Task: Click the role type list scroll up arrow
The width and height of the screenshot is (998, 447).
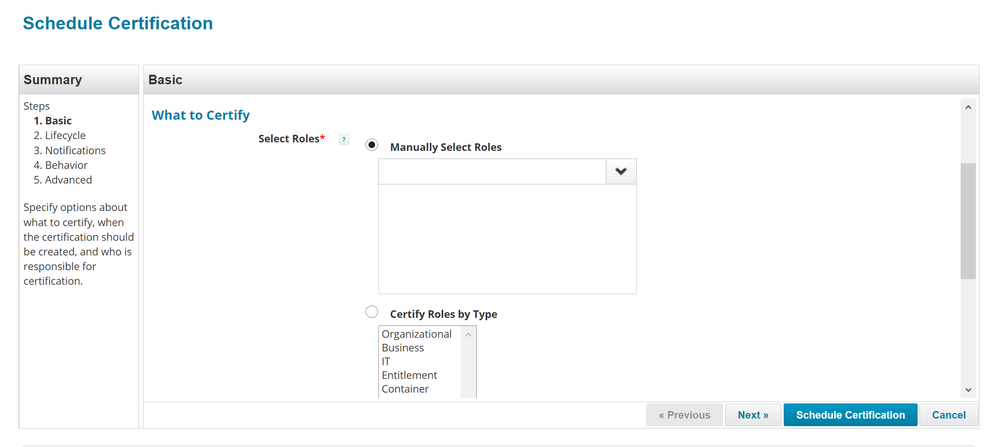Action: click(468, 334)
